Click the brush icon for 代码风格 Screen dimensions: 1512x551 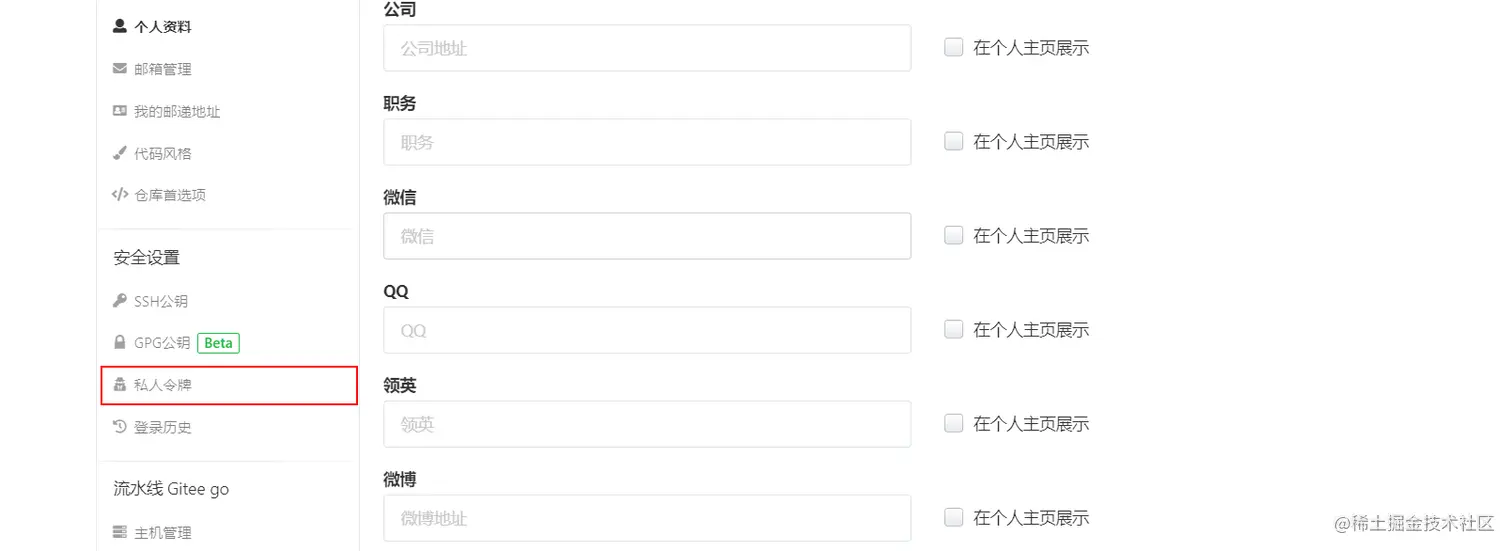120,153
